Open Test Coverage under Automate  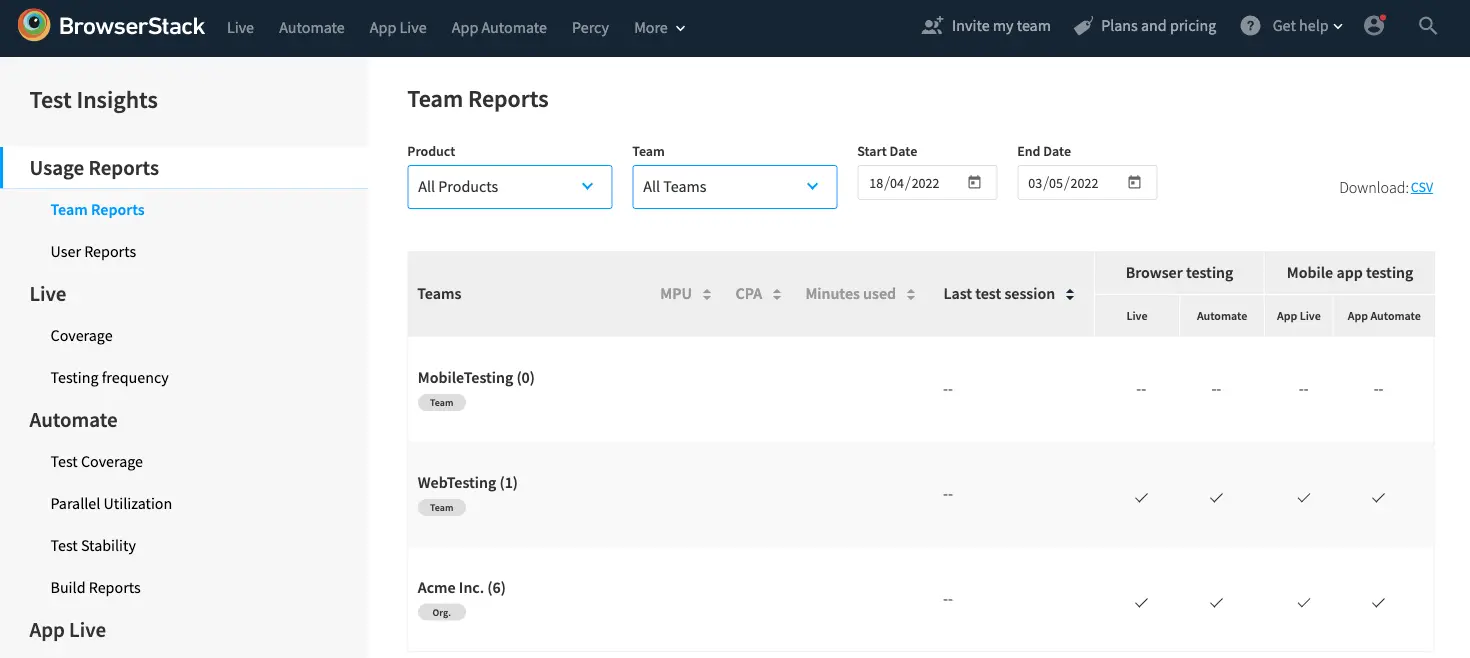click(x=96, y=462)
